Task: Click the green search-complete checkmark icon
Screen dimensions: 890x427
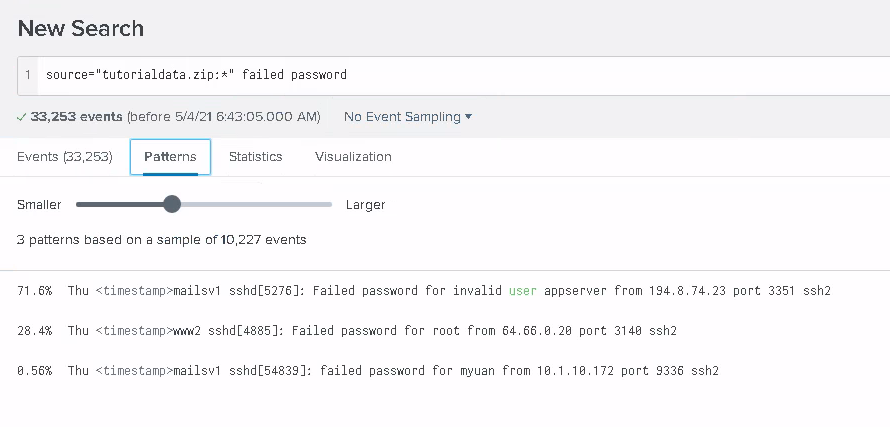Action: 22,117
